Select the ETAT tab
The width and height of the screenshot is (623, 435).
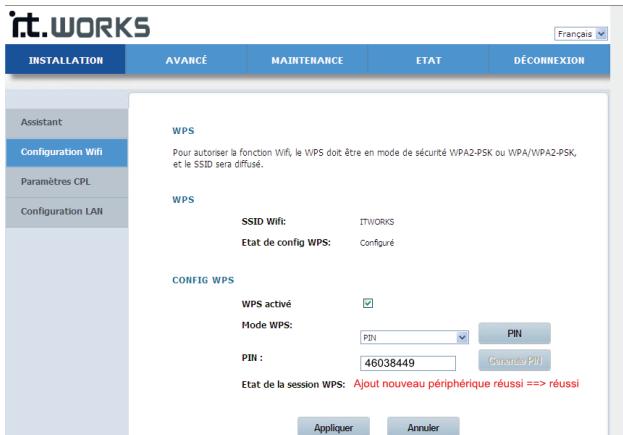click(428, 60)
